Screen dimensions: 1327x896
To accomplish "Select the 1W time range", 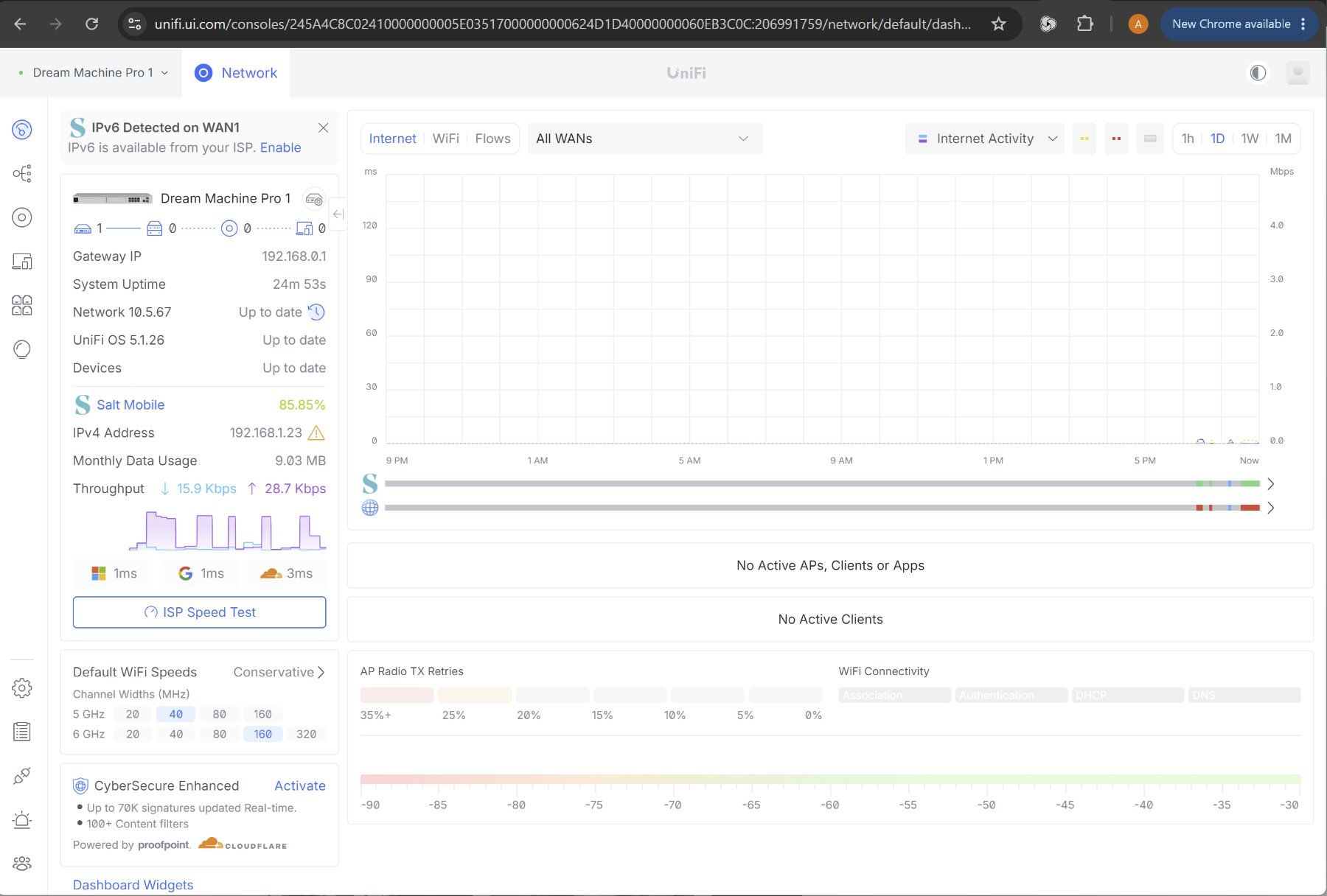I will (1250, 139).
